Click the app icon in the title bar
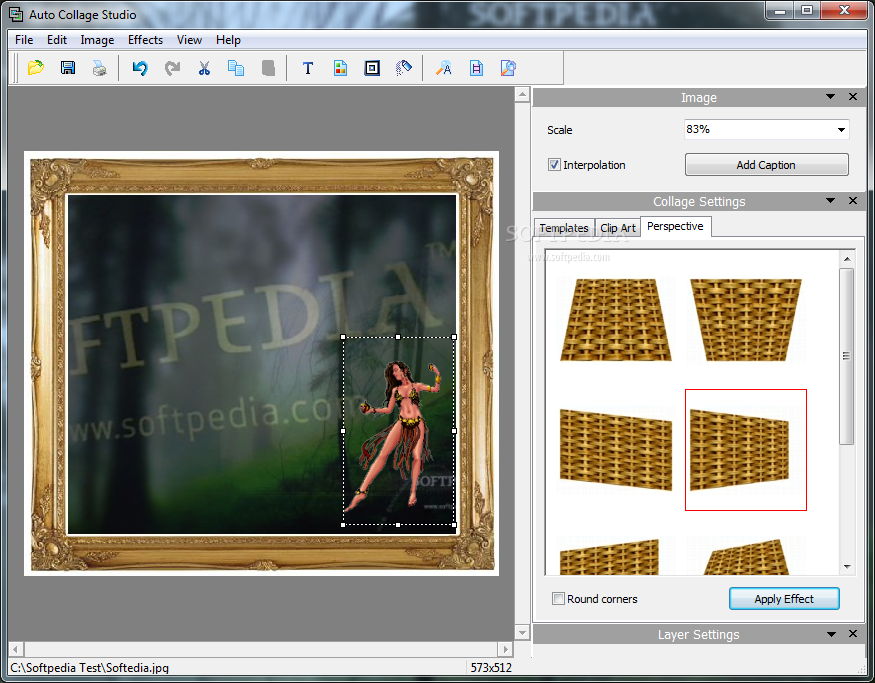875x683 pixels. [16, 15]
